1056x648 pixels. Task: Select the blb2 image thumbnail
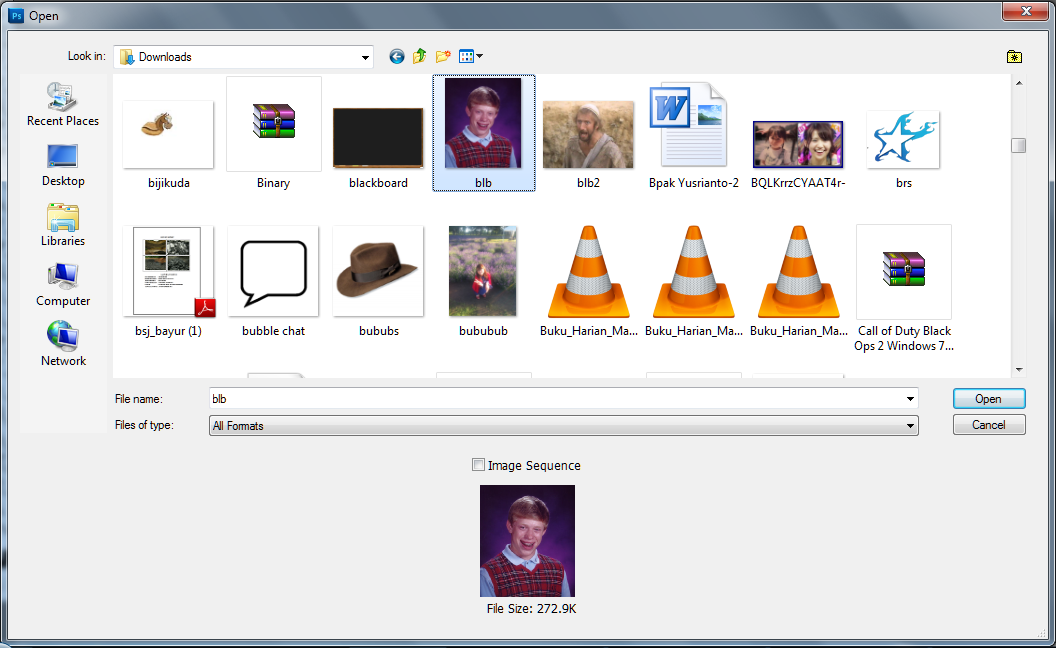point(588,144)
